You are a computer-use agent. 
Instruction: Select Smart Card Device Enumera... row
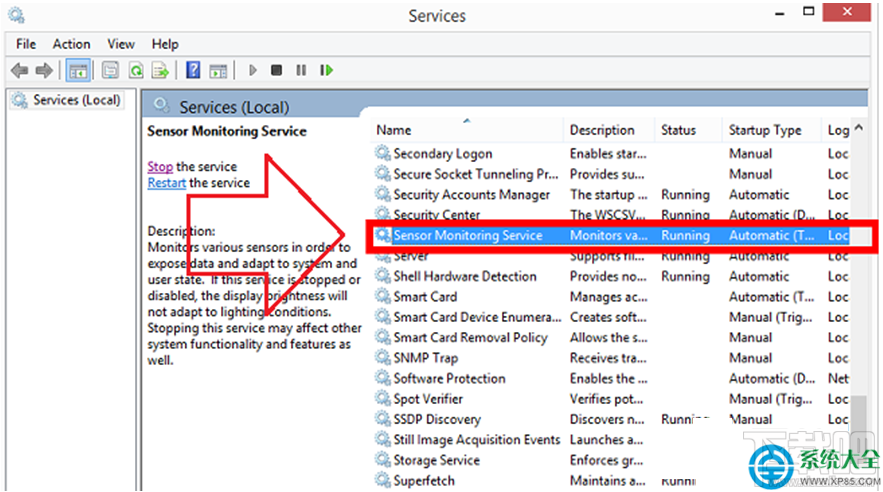tap(613, 317)
